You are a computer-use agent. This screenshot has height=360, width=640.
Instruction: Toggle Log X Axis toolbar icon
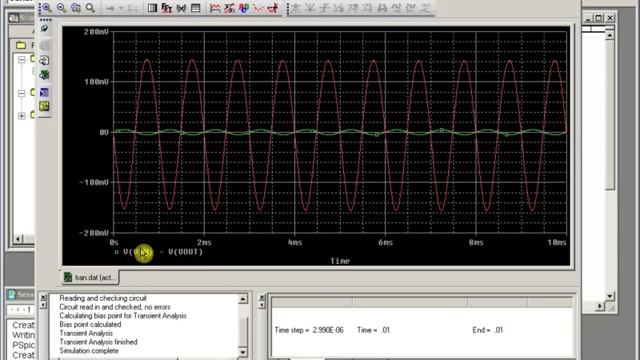point(152,8)
